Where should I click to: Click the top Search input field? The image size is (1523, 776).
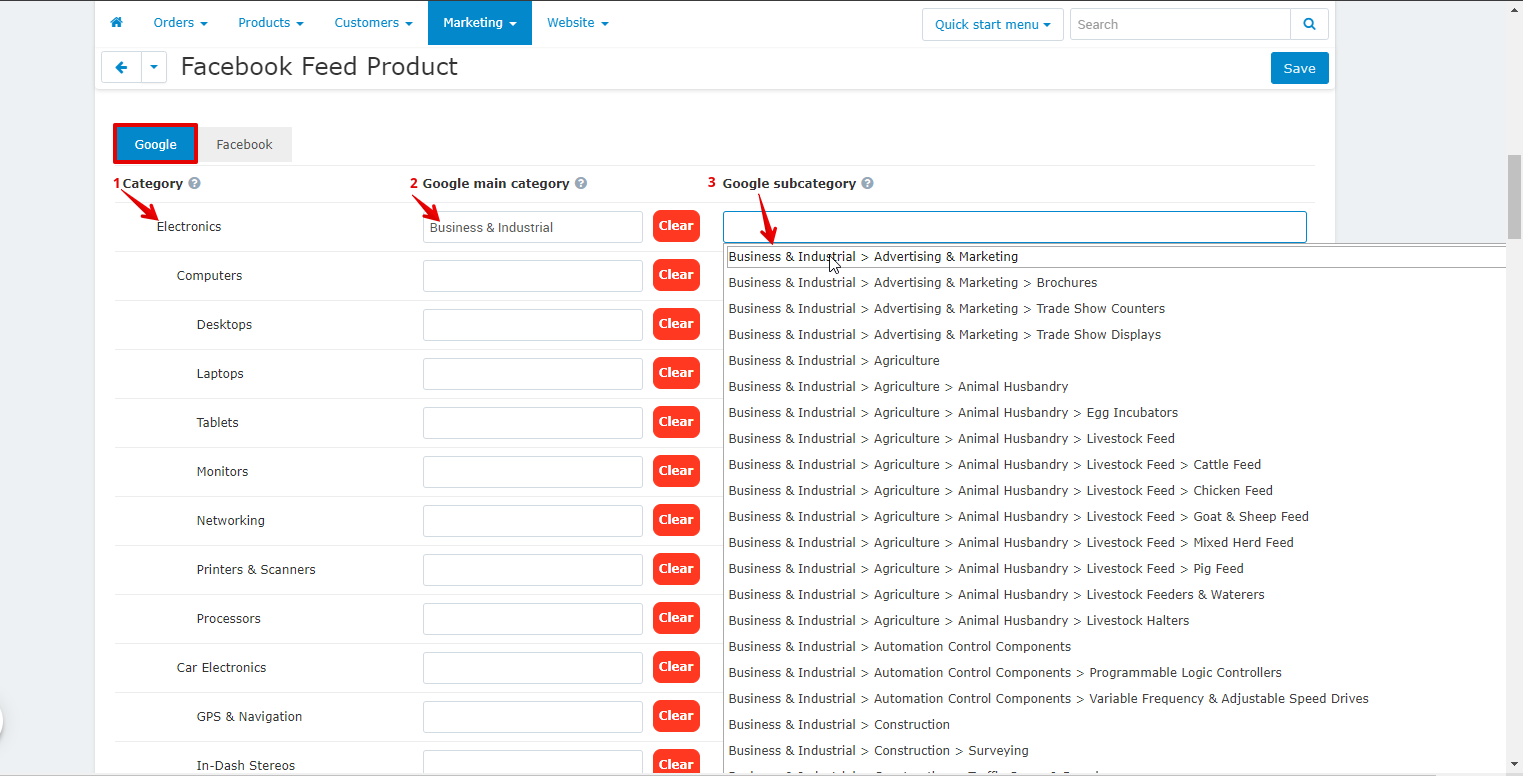1180,24
